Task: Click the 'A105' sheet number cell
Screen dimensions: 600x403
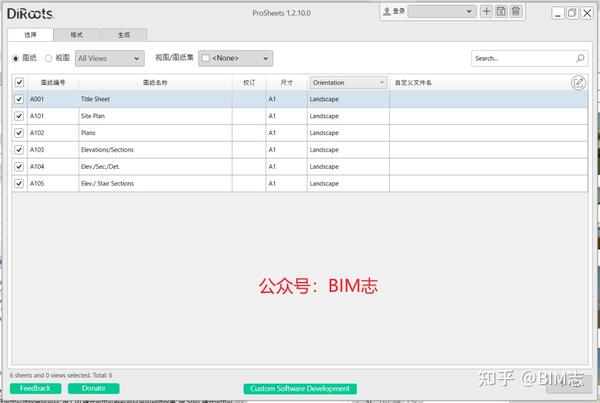Action: [x=53, y=183]
